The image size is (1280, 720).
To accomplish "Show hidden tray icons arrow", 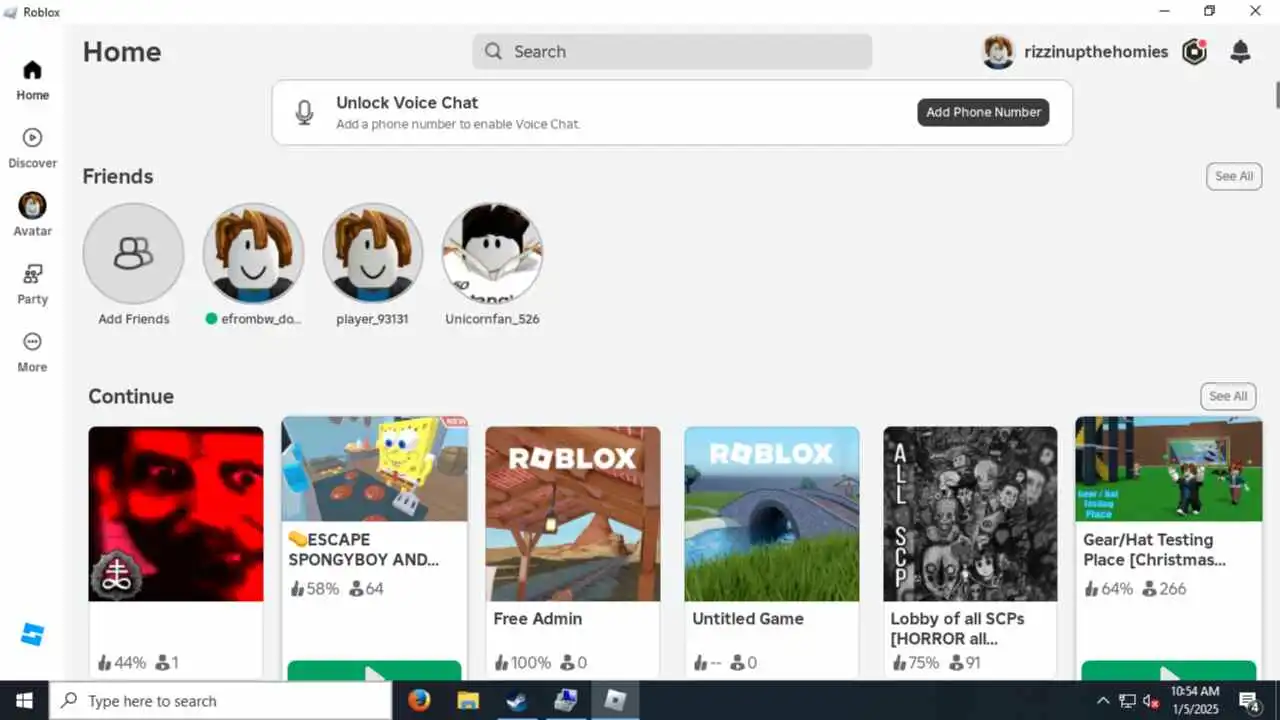I will point(1103,701).
